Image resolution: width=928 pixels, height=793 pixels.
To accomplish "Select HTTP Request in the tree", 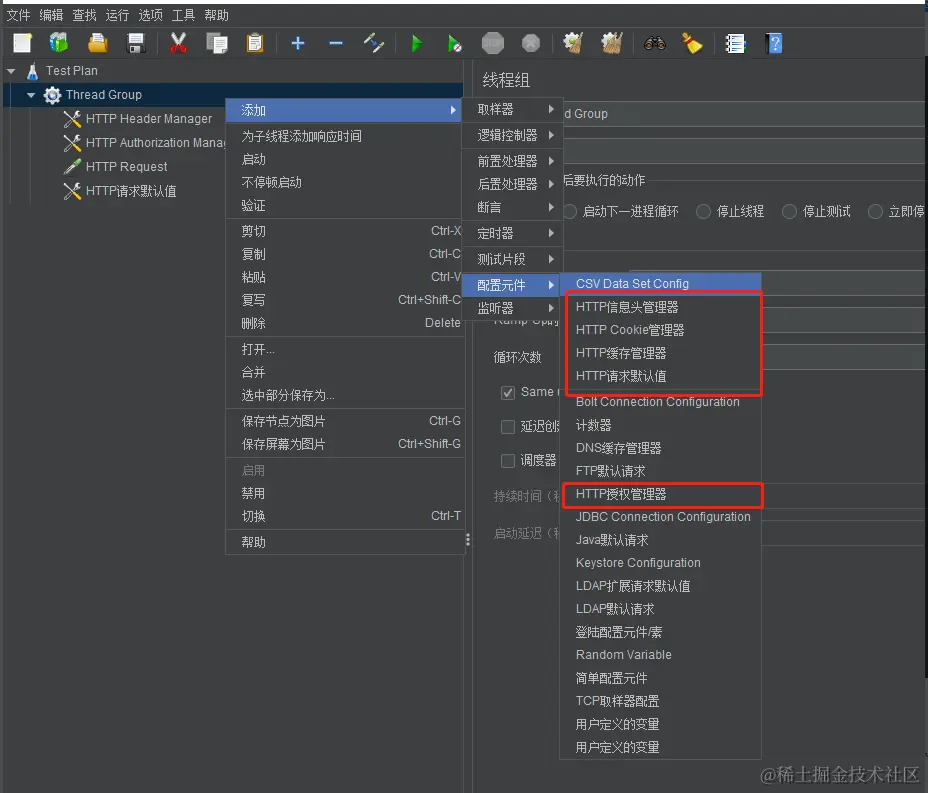I will tap(127, 167).
